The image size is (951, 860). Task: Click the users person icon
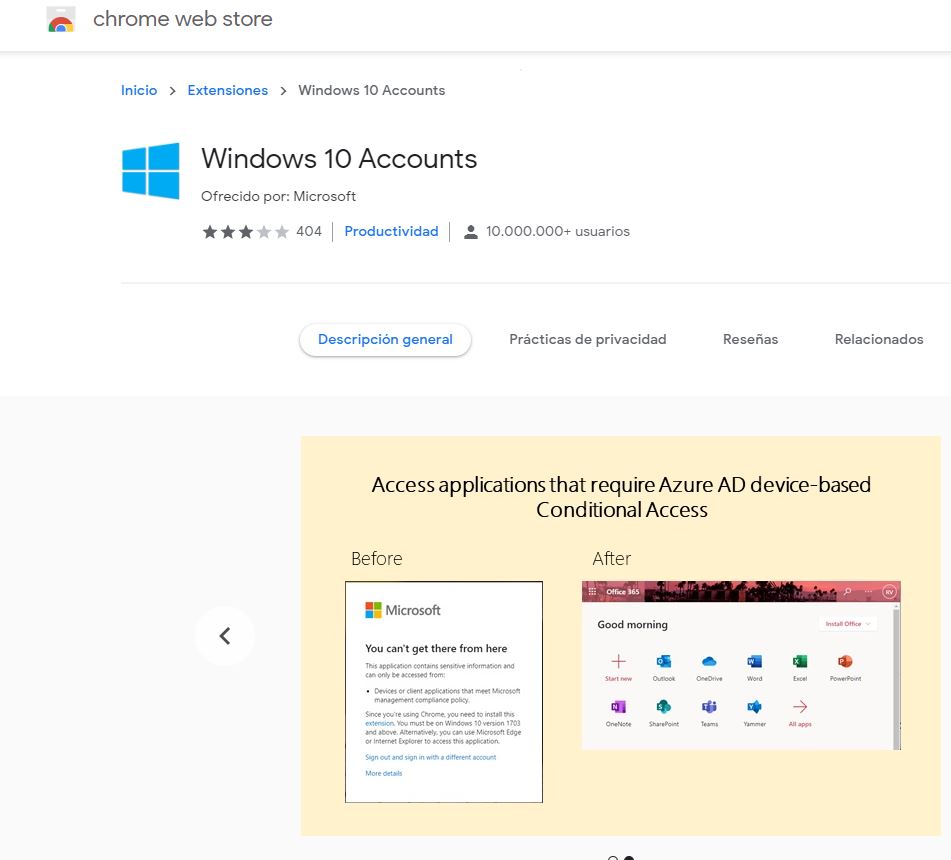pyautogui.click(x=471, y=232)
